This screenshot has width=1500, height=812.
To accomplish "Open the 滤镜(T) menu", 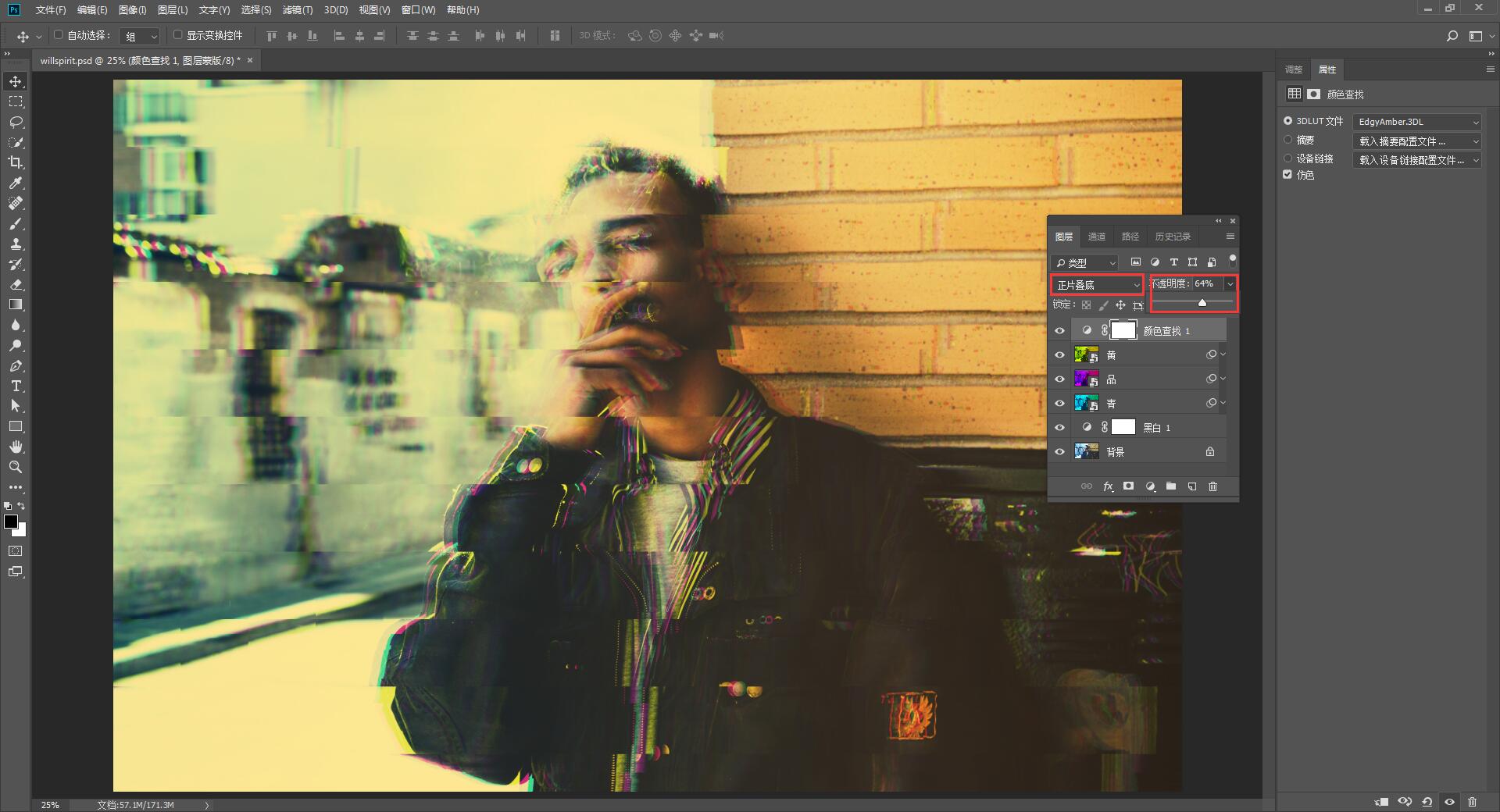I will tap(298, 10).
